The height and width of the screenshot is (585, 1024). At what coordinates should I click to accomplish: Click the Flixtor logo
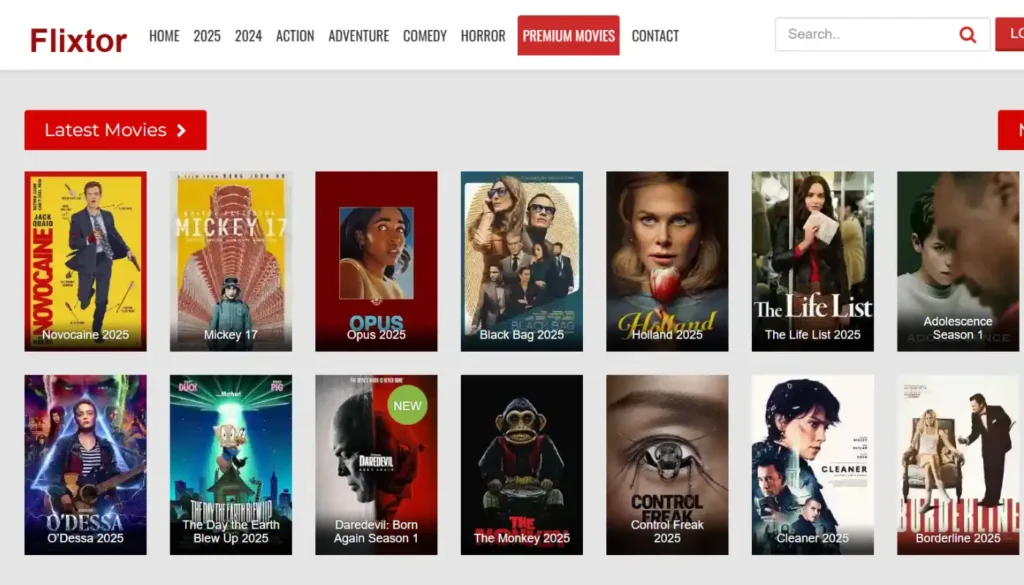[x=78, y=40]
